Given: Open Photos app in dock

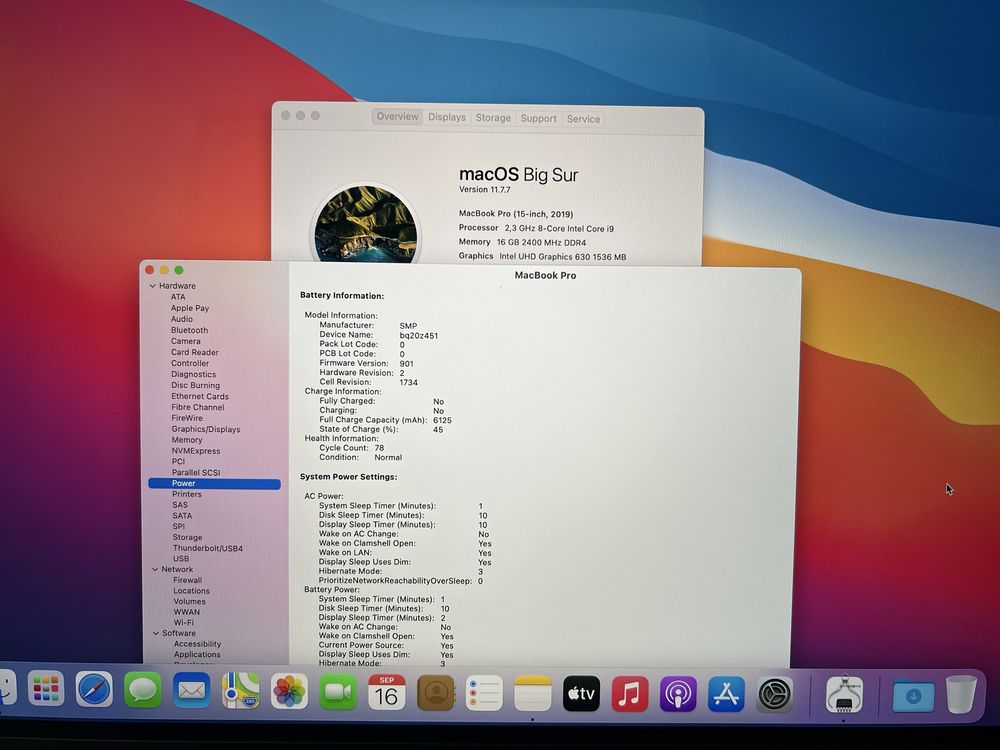Looking at the screenshot, I should click(289, 691).
